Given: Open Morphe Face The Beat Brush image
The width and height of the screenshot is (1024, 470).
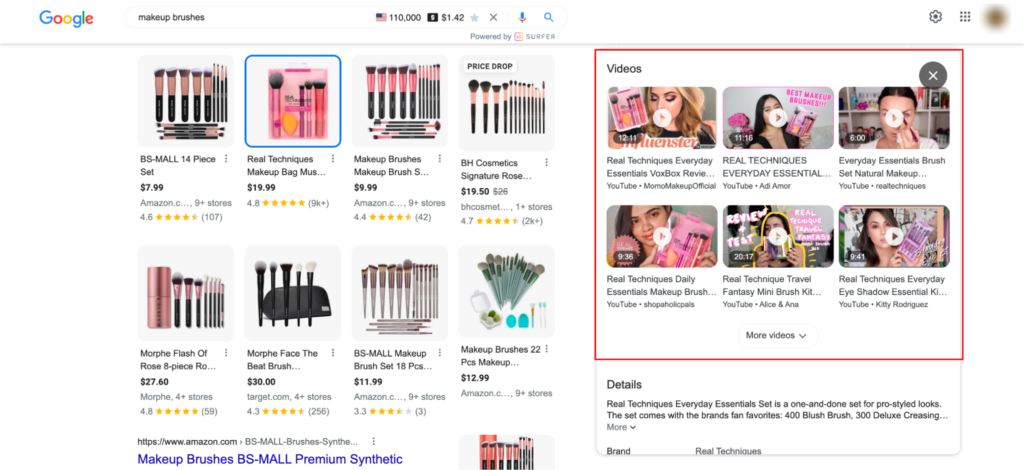Looking at the screenshot, I should (293, 293).
